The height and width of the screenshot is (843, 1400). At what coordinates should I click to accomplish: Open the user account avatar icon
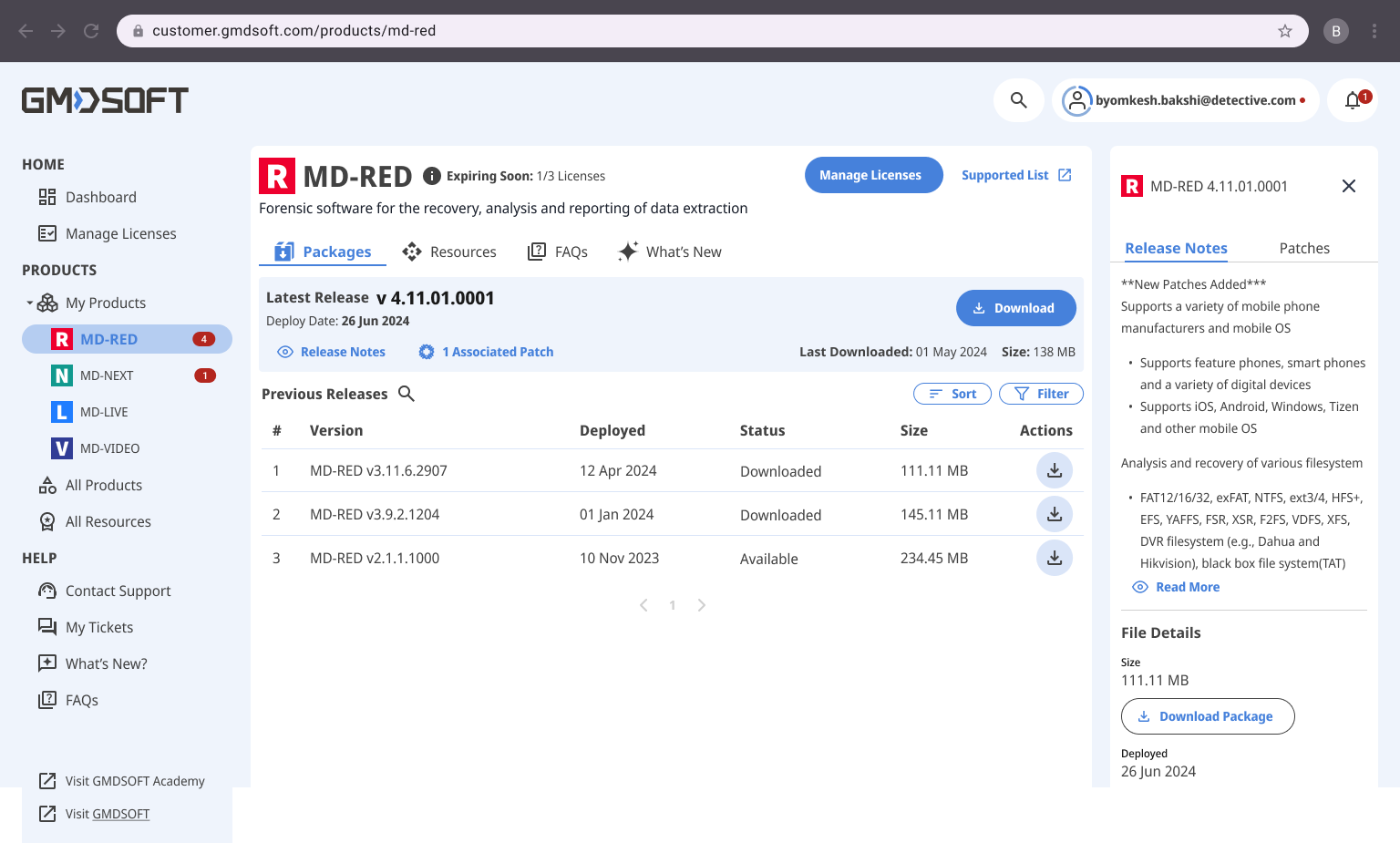point(1076,100)
